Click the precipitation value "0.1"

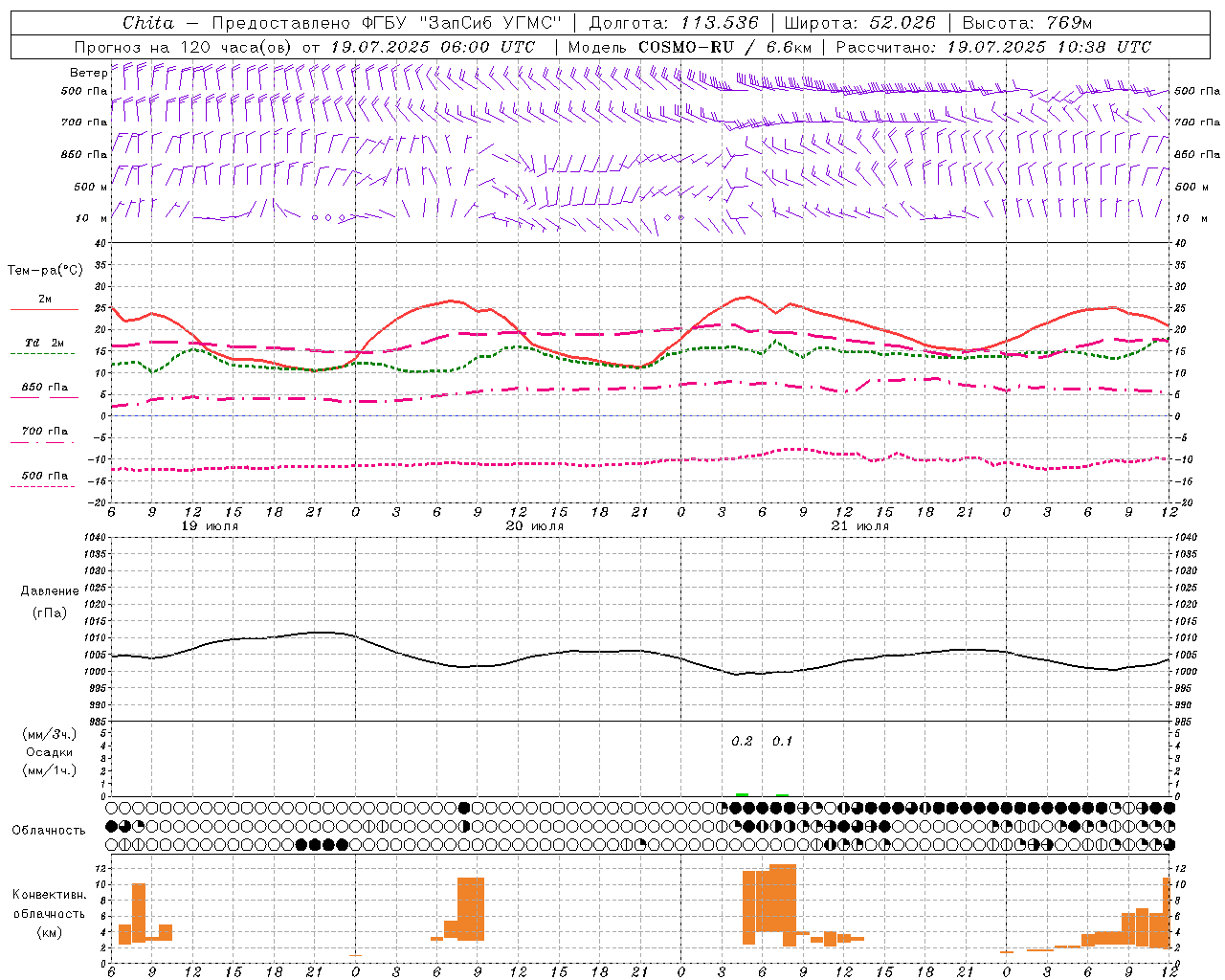tap(782, 742)
